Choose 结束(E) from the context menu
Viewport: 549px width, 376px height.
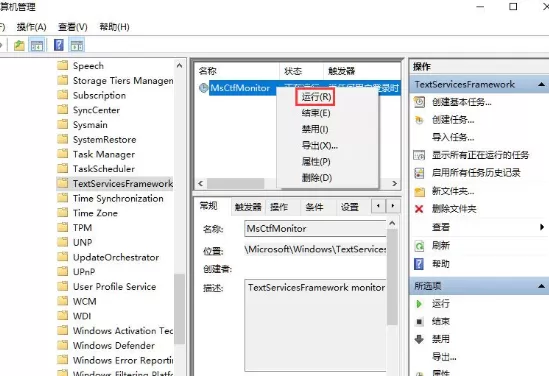coord(316,113)
